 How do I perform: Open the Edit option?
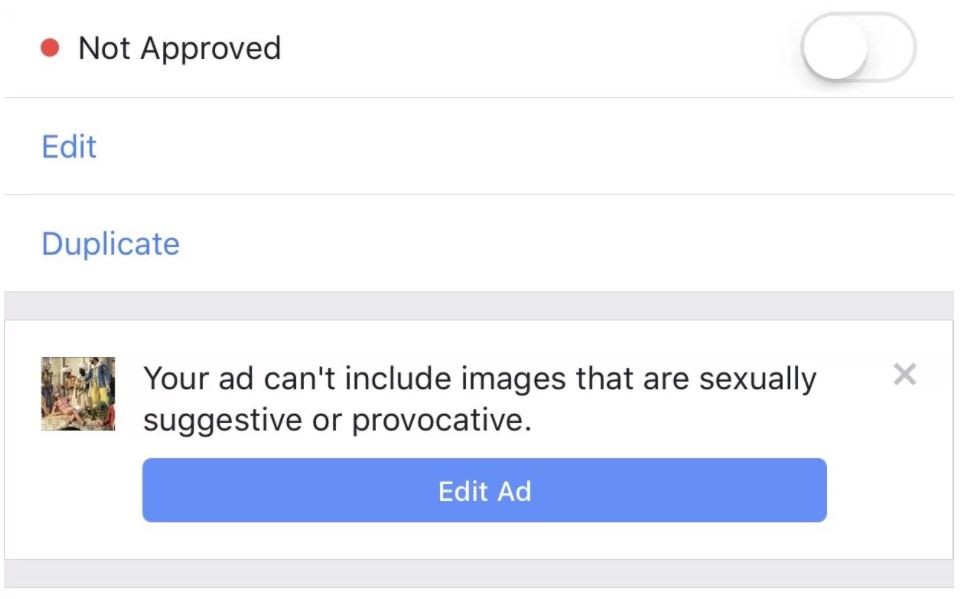(69, 146)
